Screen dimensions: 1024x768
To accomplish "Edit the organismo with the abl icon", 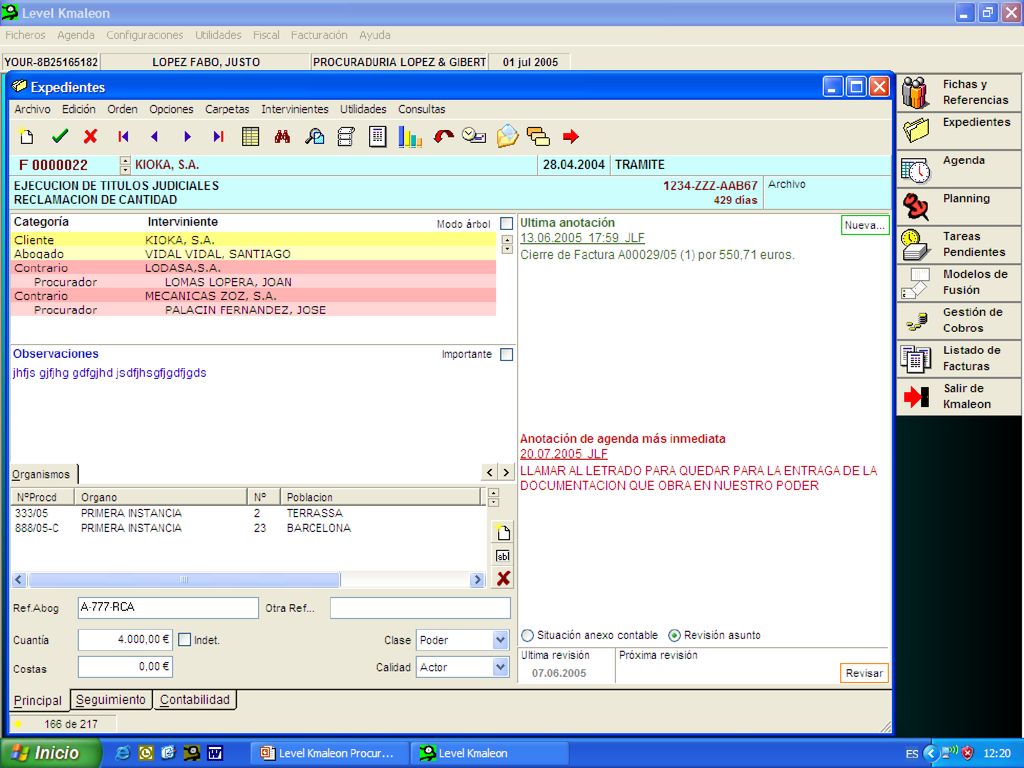I will (x=503, y=556).
